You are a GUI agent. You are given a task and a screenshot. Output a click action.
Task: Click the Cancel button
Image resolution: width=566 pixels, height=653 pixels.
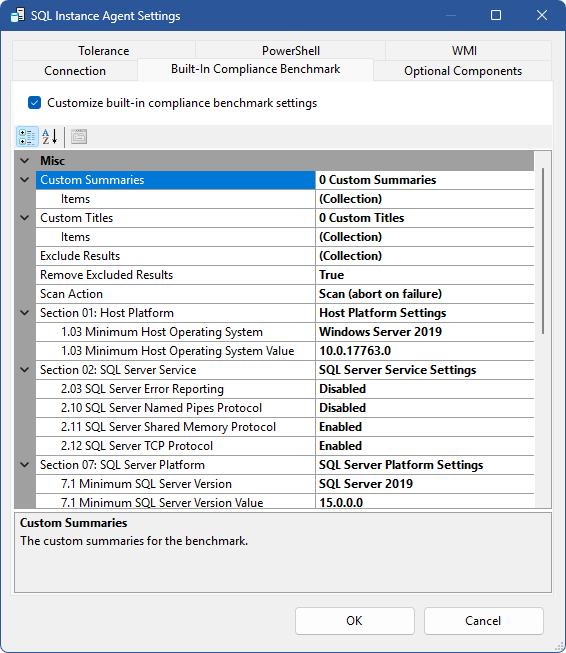click(x=483, y=621)
